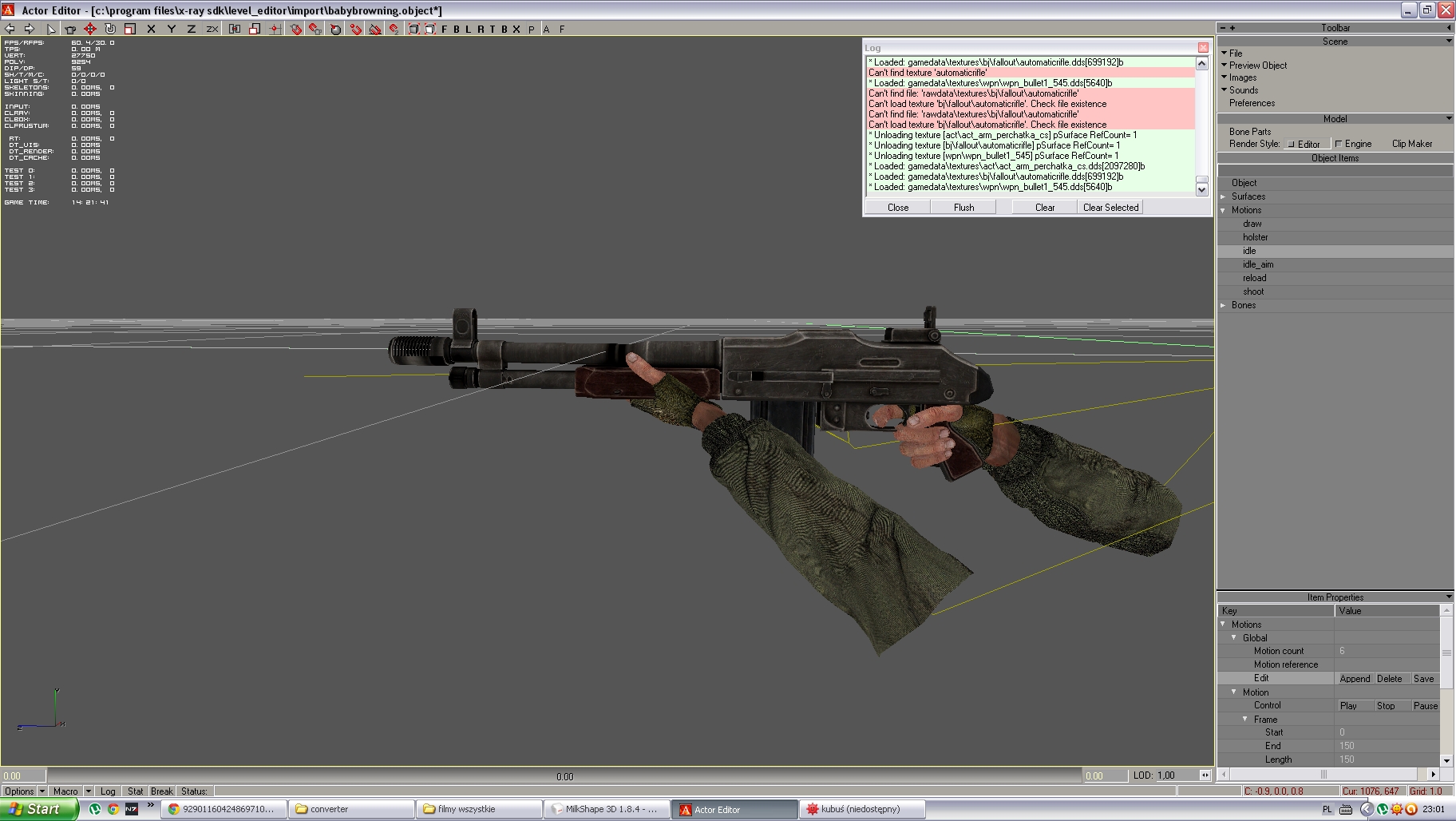Viewport: 1456px width, 821px height.
Task: Select the holster motion
Action: pyautogui.click(x=1255, y=237)
